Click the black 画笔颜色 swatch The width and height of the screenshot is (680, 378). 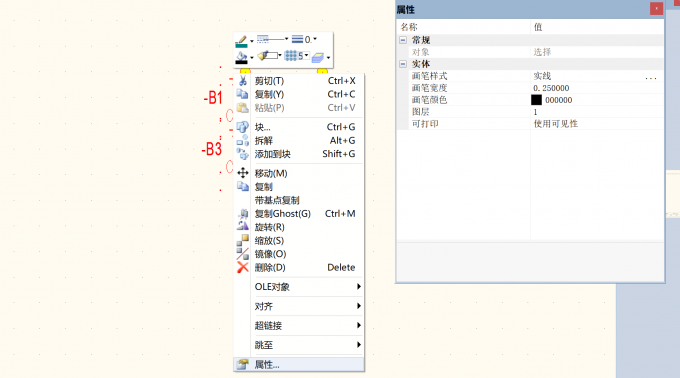536,100
